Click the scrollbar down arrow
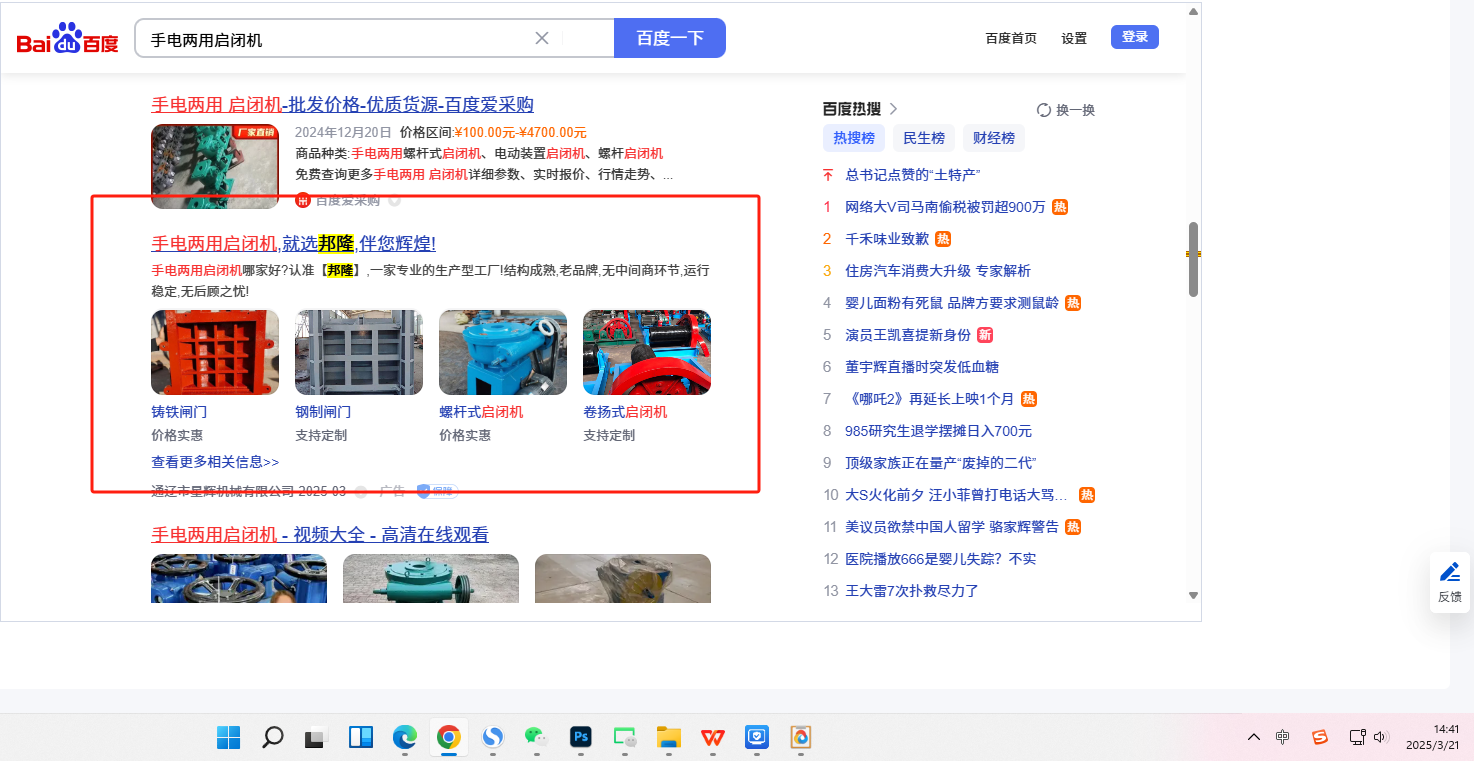Screen dimensions: 1474x761 point(1193,595)
